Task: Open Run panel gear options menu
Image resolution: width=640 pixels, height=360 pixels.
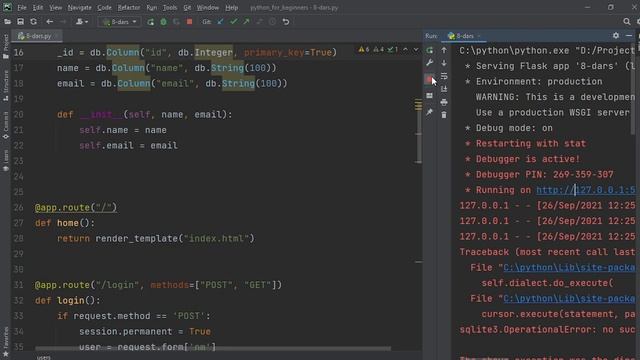Action: point(616,36)
